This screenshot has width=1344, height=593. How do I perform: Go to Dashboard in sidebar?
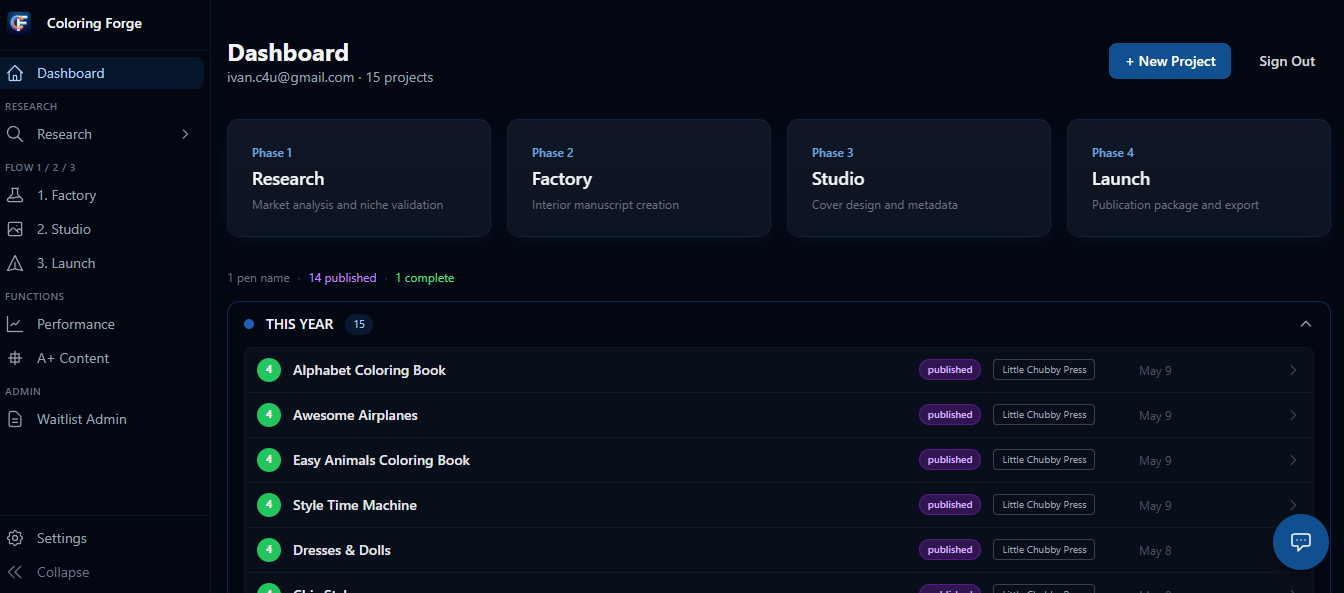click(102, 73)
